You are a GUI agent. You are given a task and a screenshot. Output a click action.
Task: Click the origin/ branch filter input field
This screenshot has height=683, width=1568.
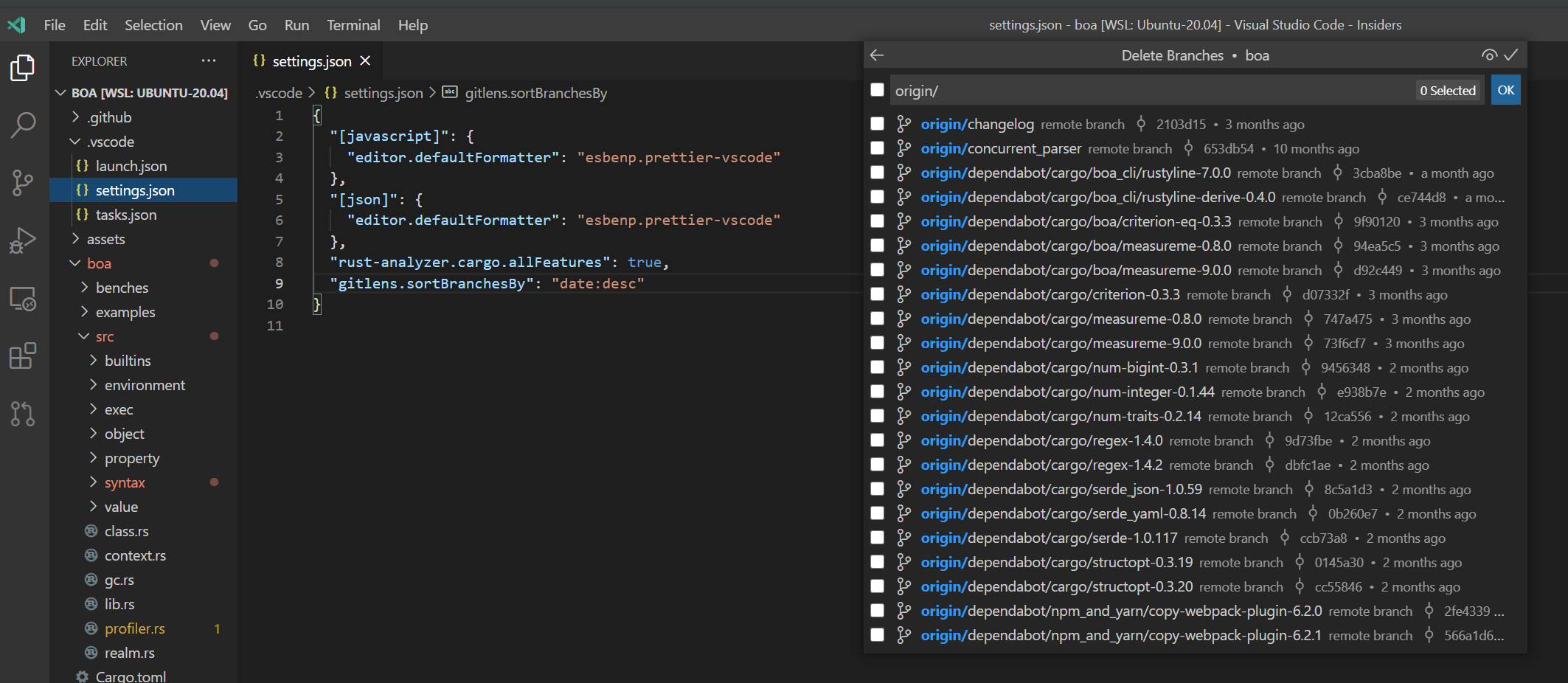(1106, 90)
